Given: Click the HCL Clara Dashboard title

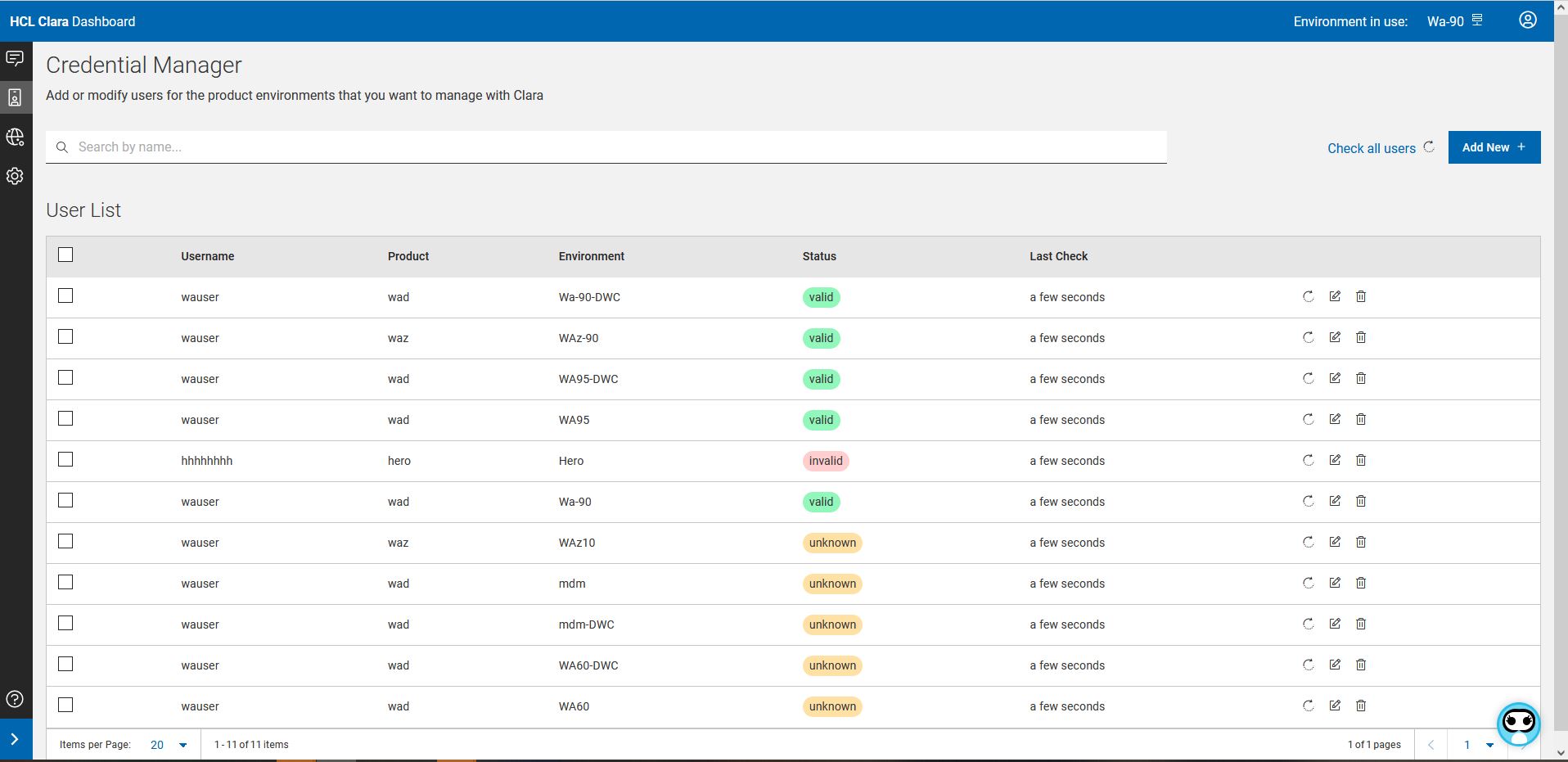Looking at the screenshot, I should point(72,21).
